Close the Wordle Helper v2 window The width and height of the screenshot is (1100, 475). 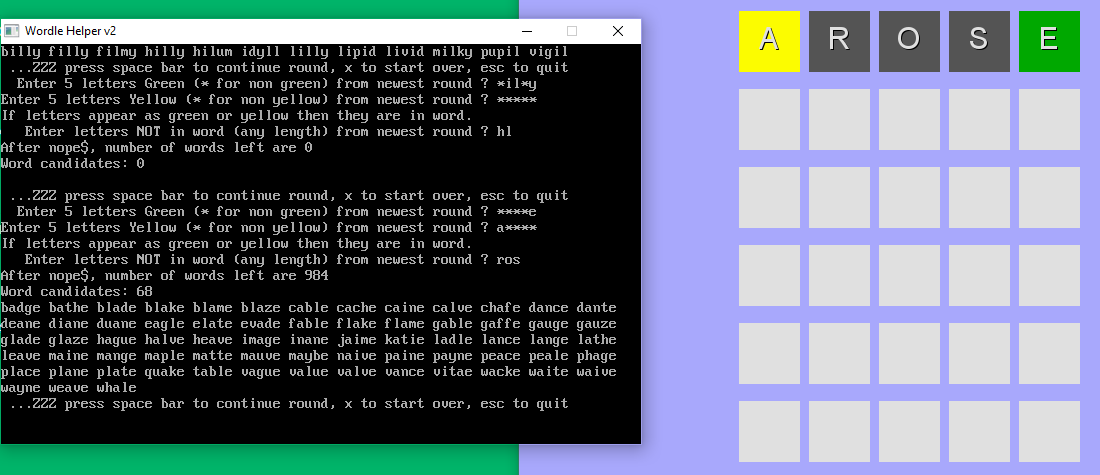(617, 31)
